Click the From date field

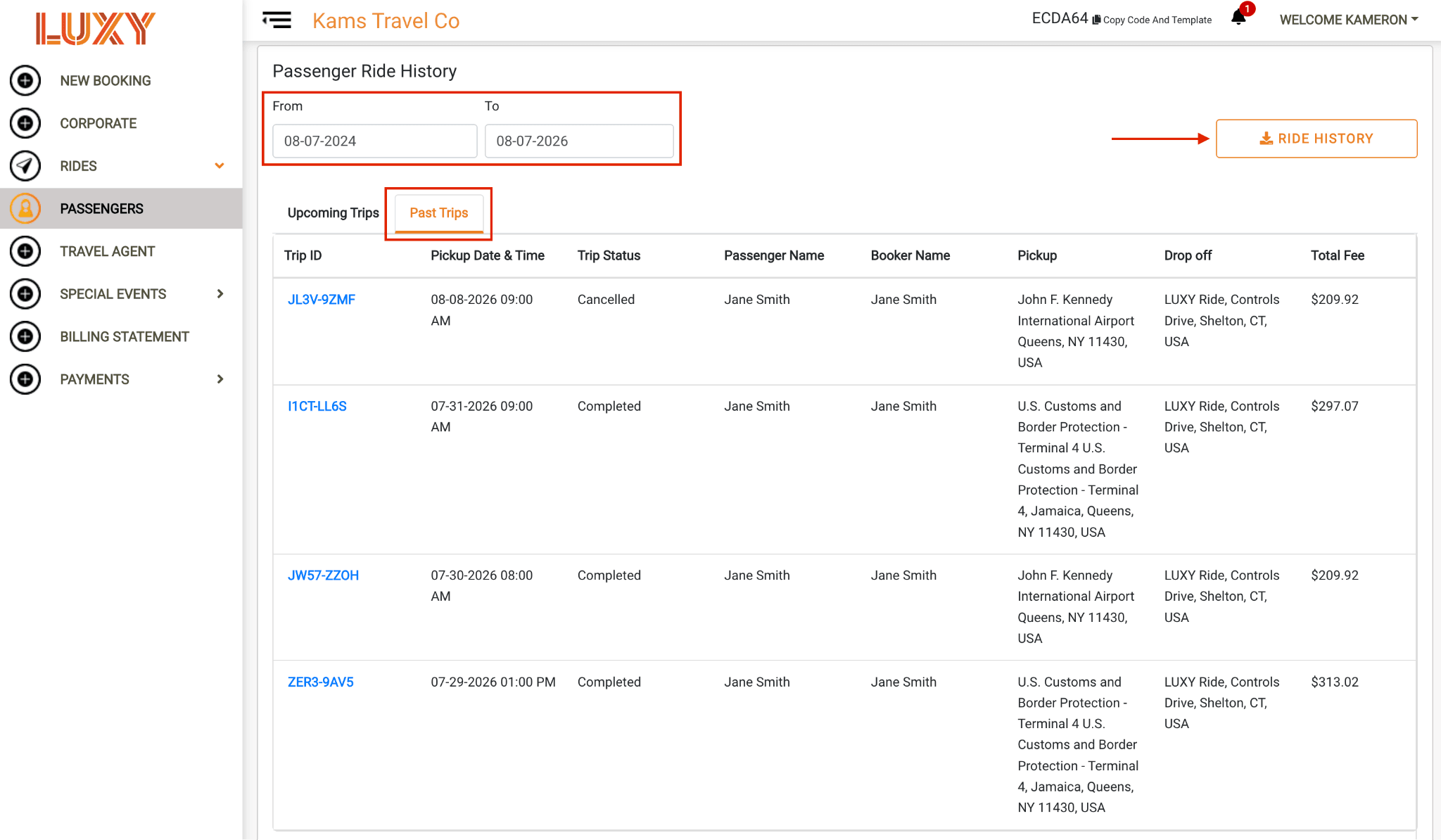pyautogui.click(x=375, y=141)
